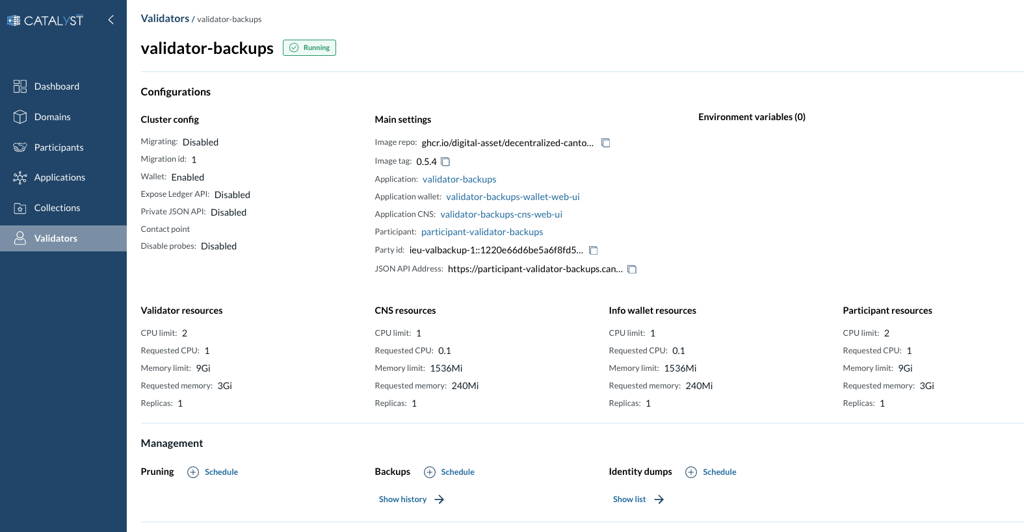The width and height of the screenshot is (1024, 532).
Task: Go to the Domains section
Action: coord(52,117)
